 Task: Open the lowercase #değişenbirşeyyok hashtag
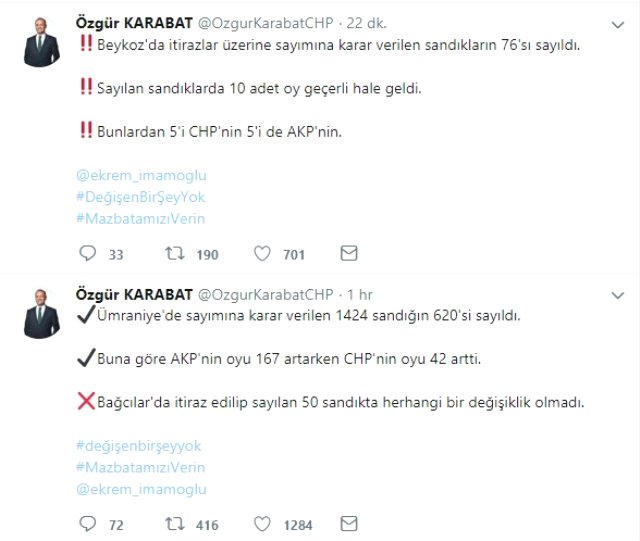coord(138,445)
